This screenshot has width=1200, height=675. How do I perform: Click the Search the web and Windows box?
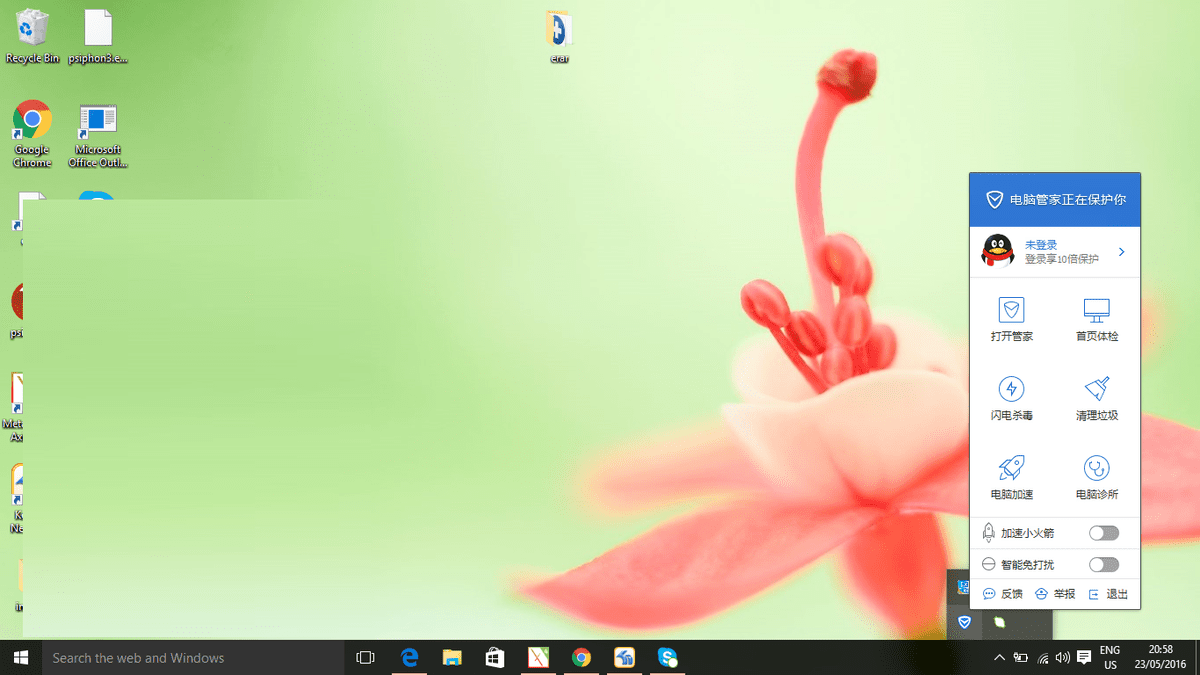click(190, 657)
